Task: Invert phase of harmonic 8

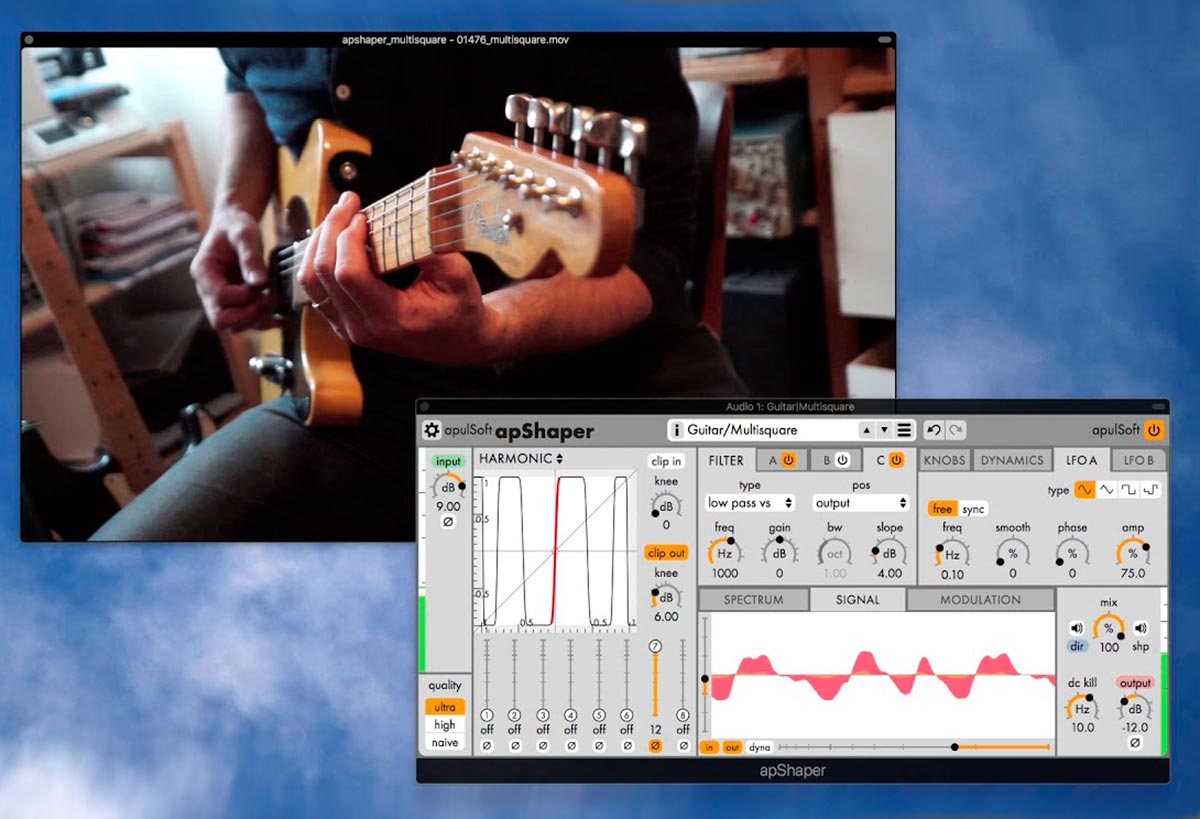Action: click(x=683, y=745)
